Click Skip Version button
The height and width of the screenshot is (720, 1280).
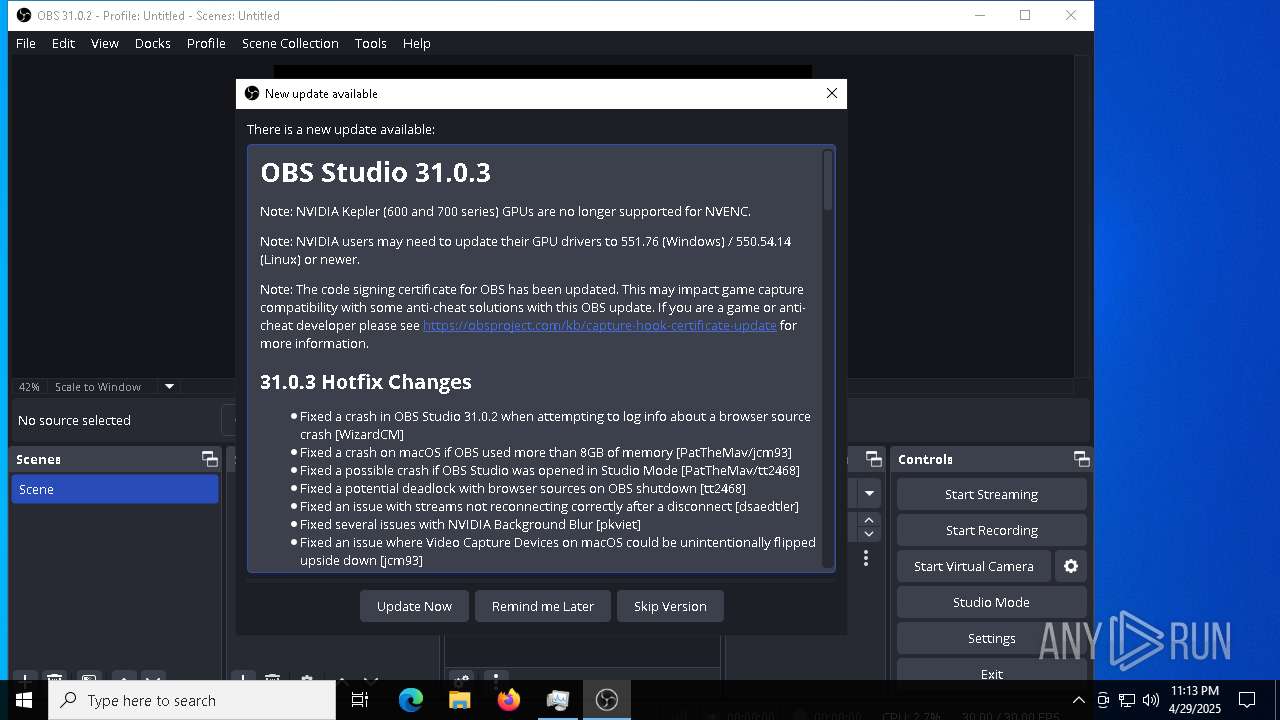(x=670, y=606)
